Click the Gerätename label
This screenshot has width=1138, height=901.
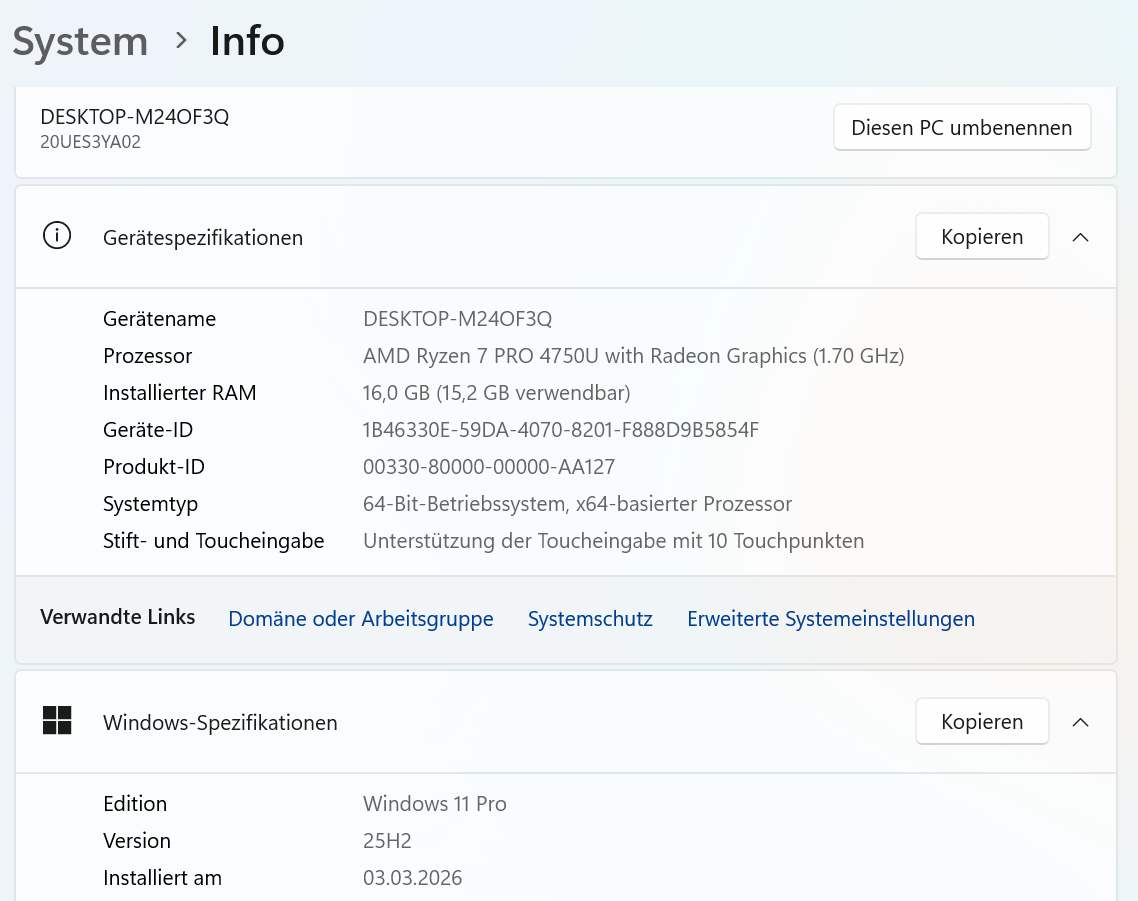click(160, 319)
